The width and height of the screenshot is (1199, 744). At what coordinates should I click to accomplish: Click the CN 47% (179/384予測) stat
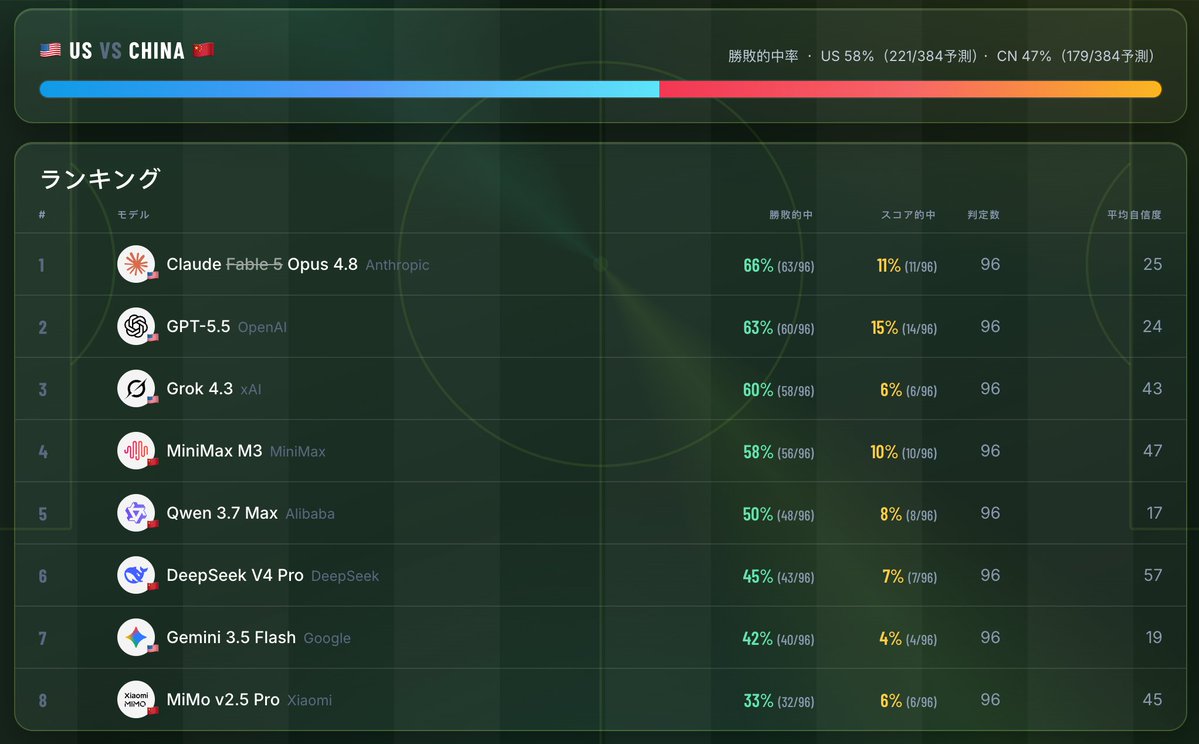pos(1076,56)
